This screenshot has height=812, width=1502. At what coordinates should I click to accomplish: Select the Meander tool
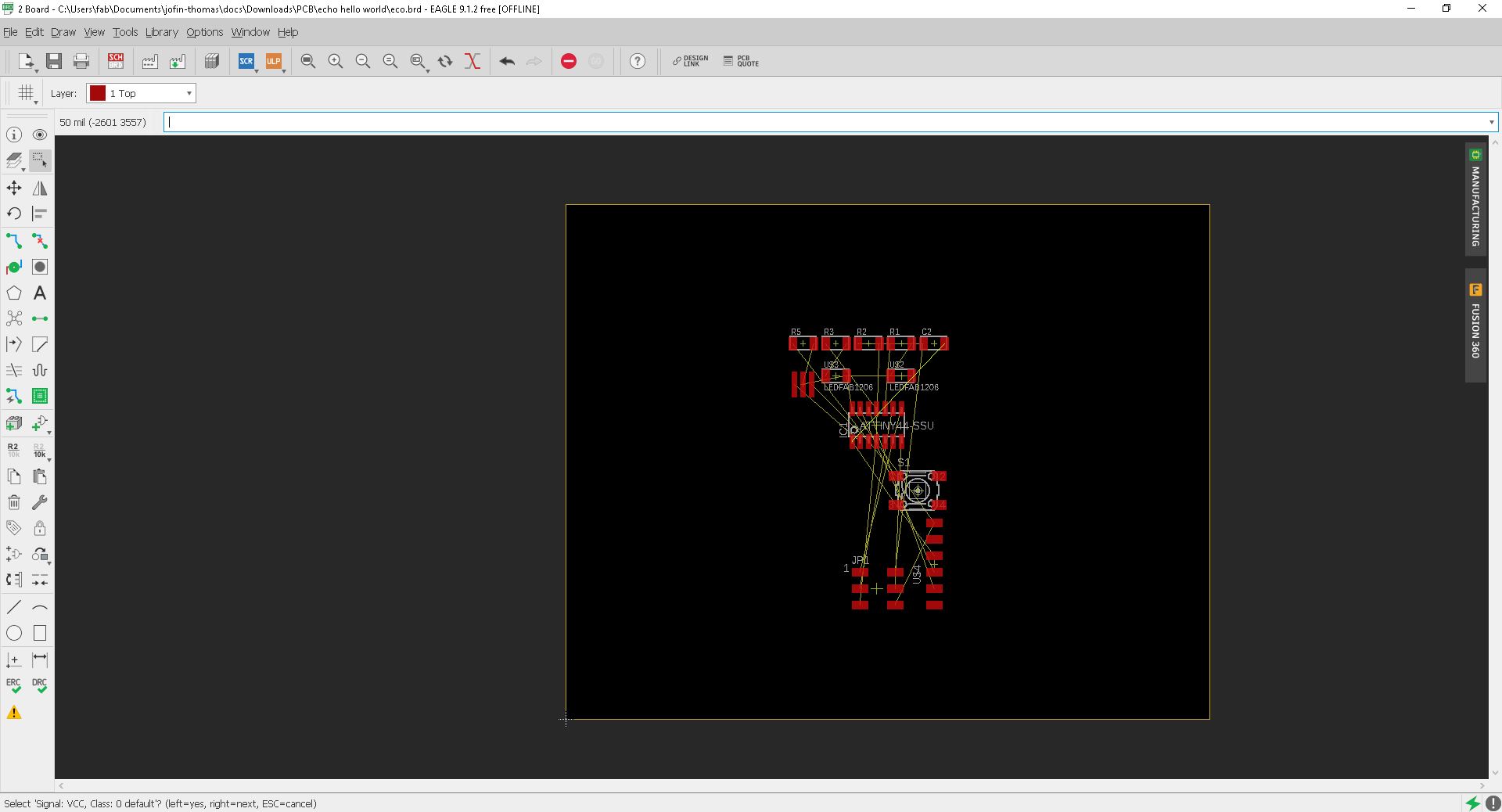point(40,370)
